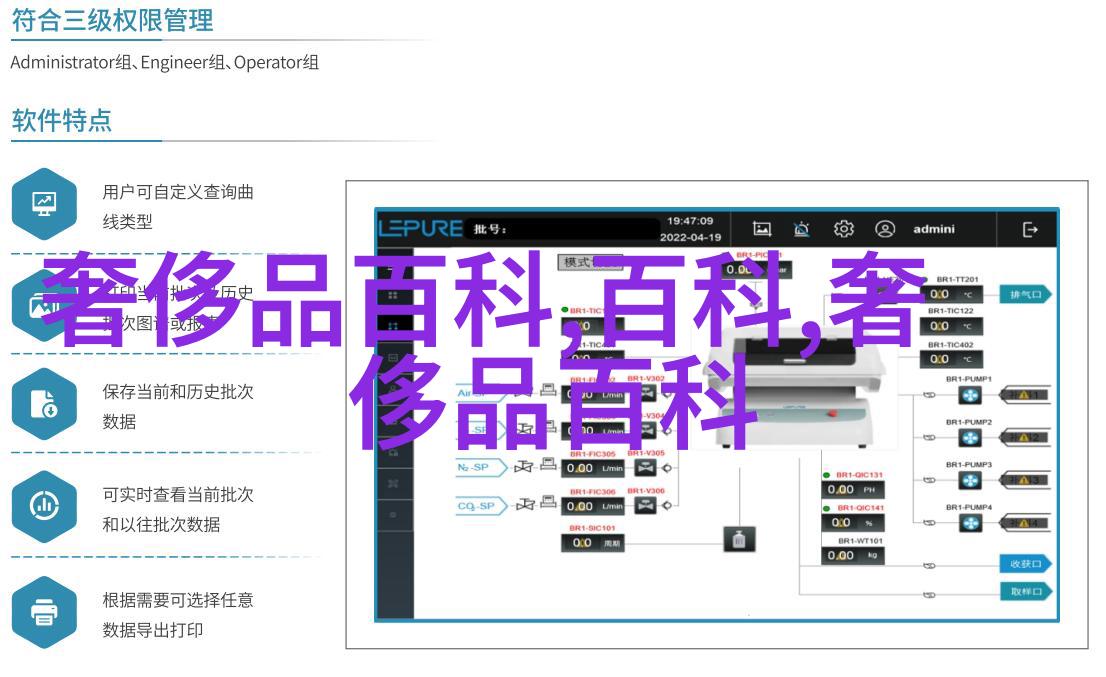Click the real-time batch chart icon
This screenshot has width=1106, height=677.
coord(44,506)
